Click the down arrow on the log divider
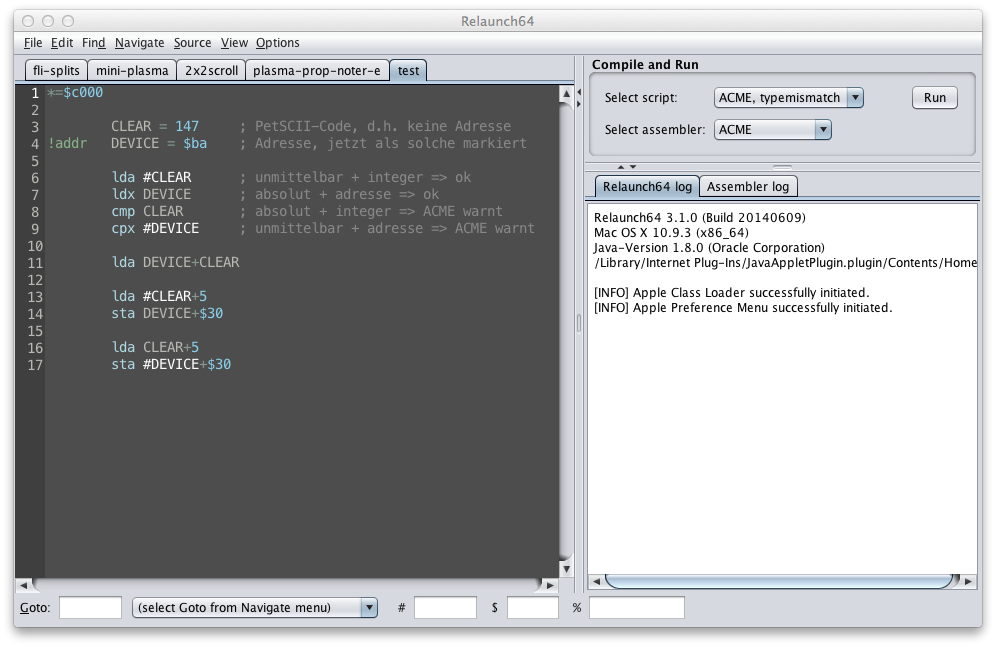 632,167
